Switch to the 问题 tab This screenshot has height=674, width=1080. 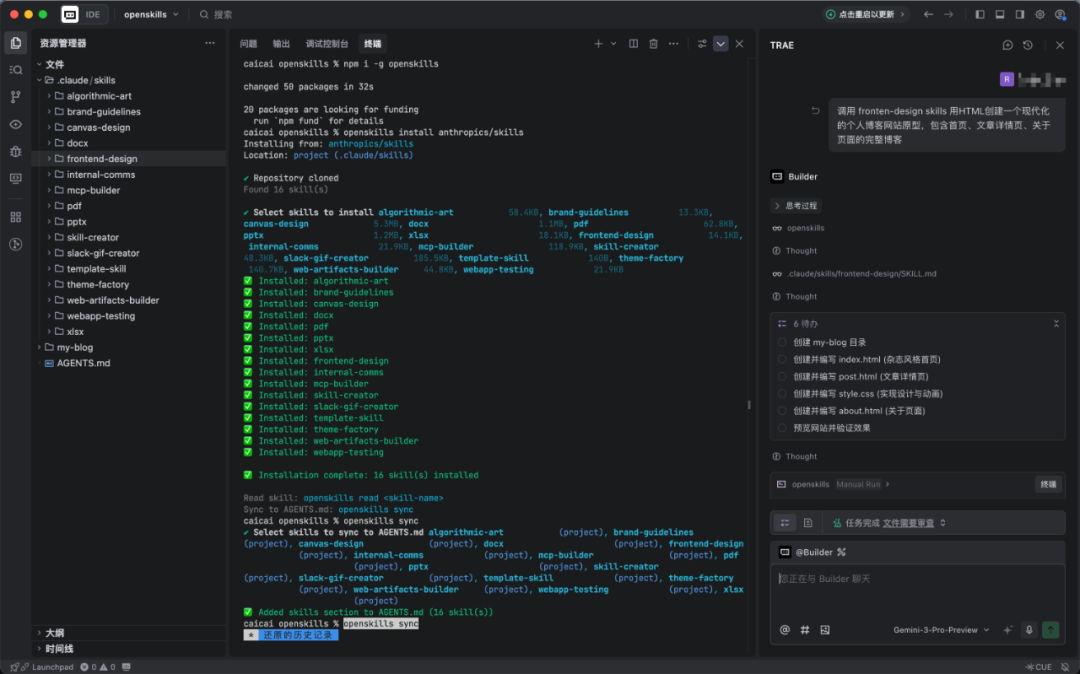click(x=248, y=43)
